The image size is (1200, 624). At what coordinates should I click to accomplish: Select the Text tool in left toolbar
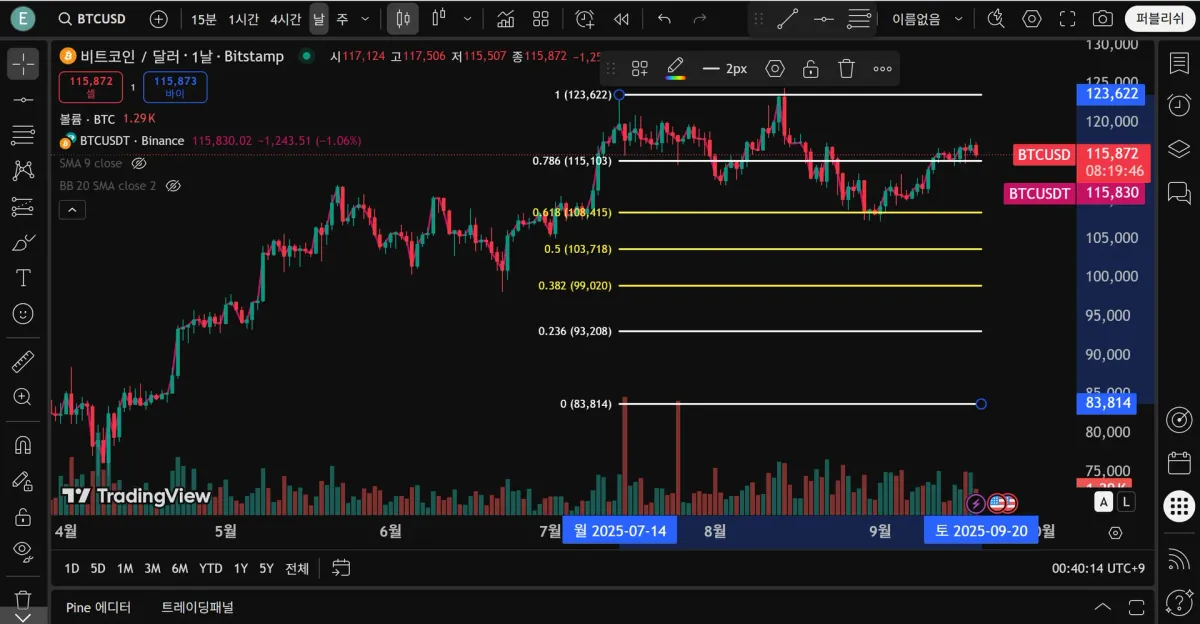(22, 277)
